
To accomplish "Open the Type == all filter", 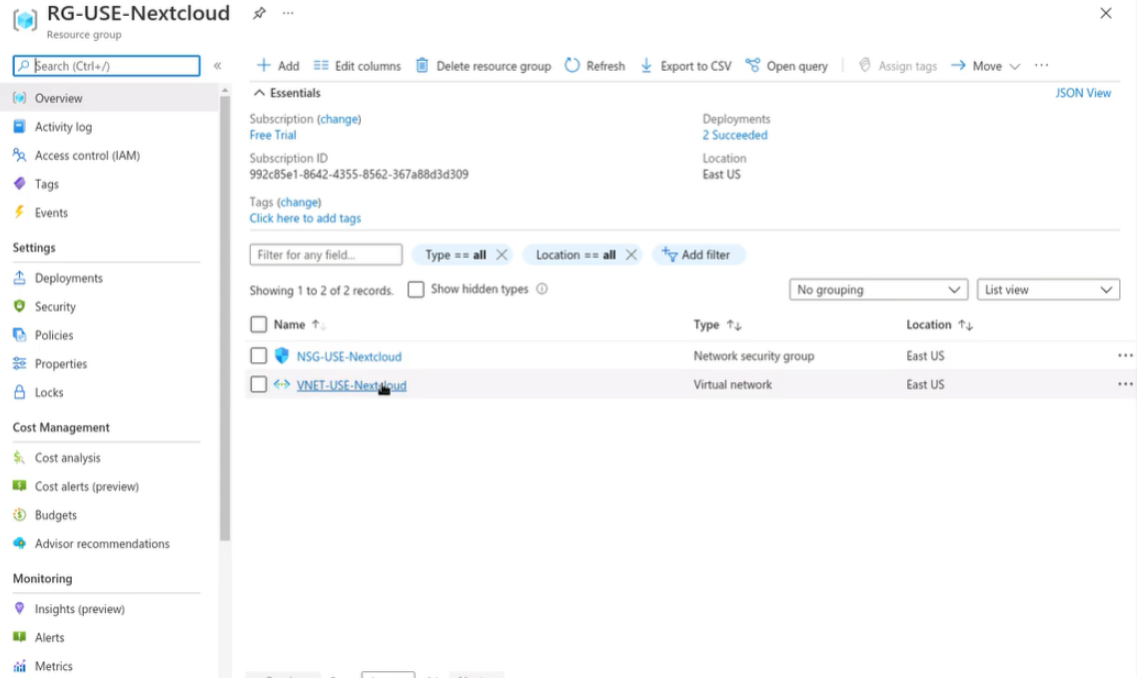I will pyautogui.click(x=455, y=255).
